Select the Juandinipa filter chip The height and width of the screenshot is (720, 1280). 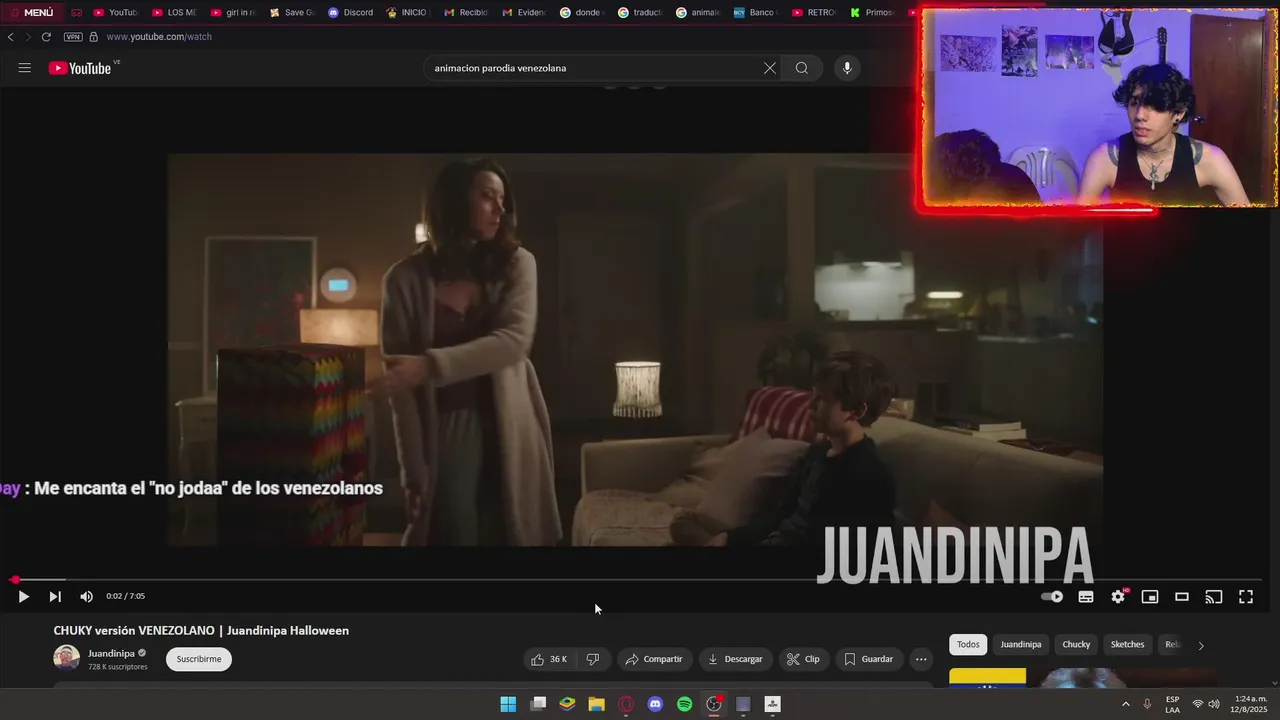[x=1021, y=645]
